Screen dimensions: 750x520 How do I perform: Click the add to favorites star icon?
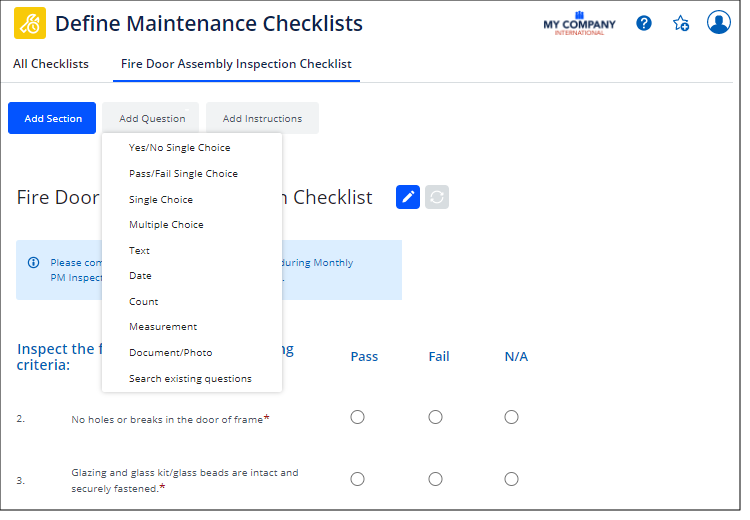coord(681,23)
